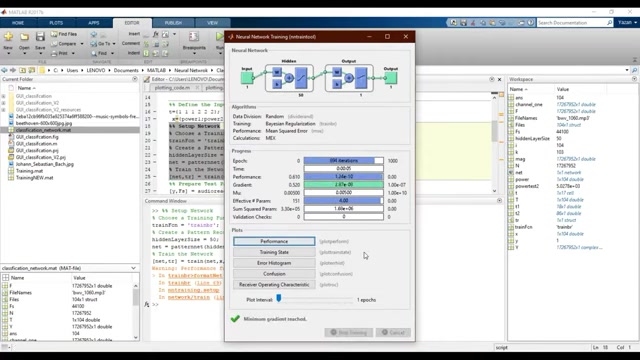This screenshot has height=360, width=640.
Task: Click the Plot Interval slider handle
Action: pyautogui.click(x=279, y=298)
